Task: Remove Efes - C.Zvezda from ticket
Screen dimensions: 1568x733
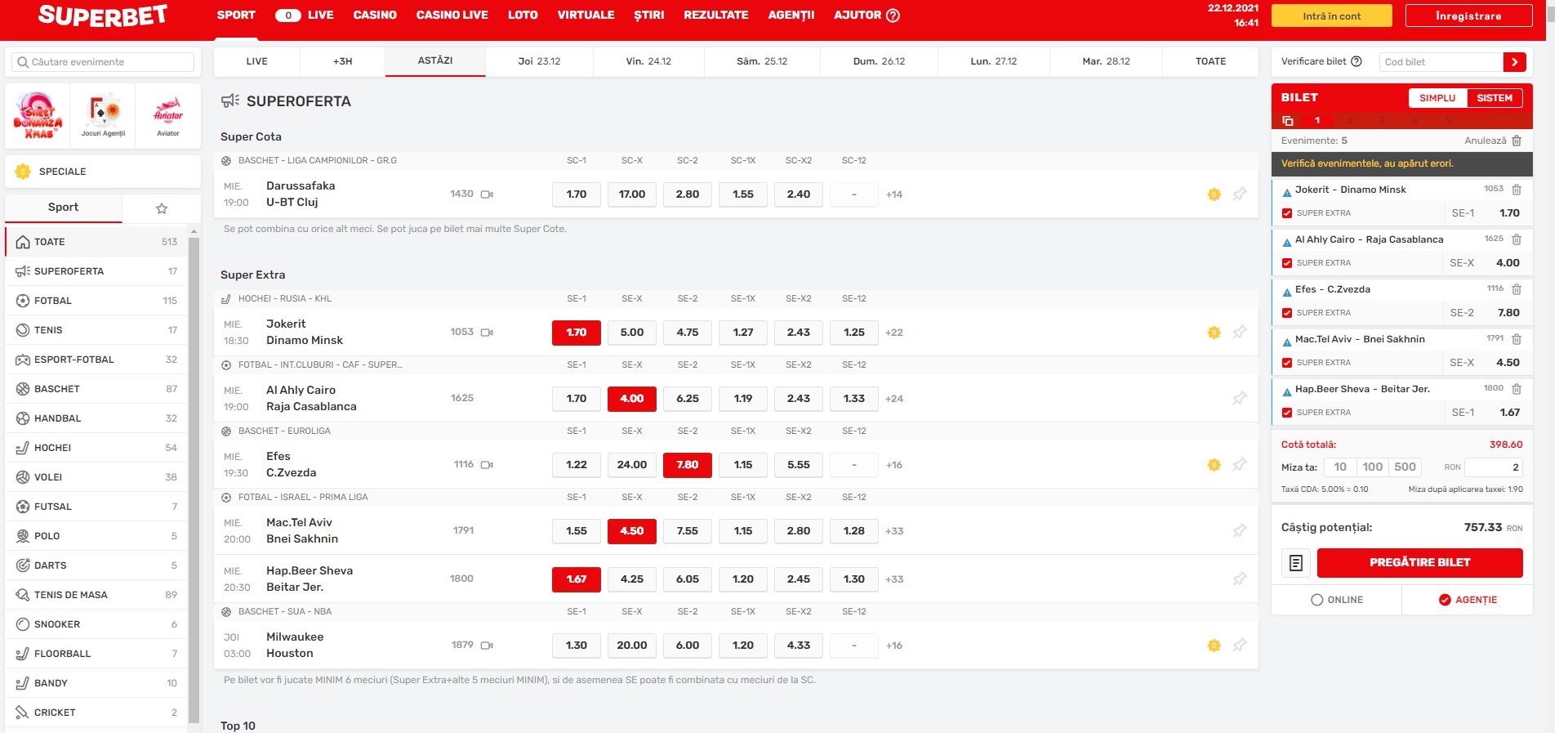Action: 1517,289
